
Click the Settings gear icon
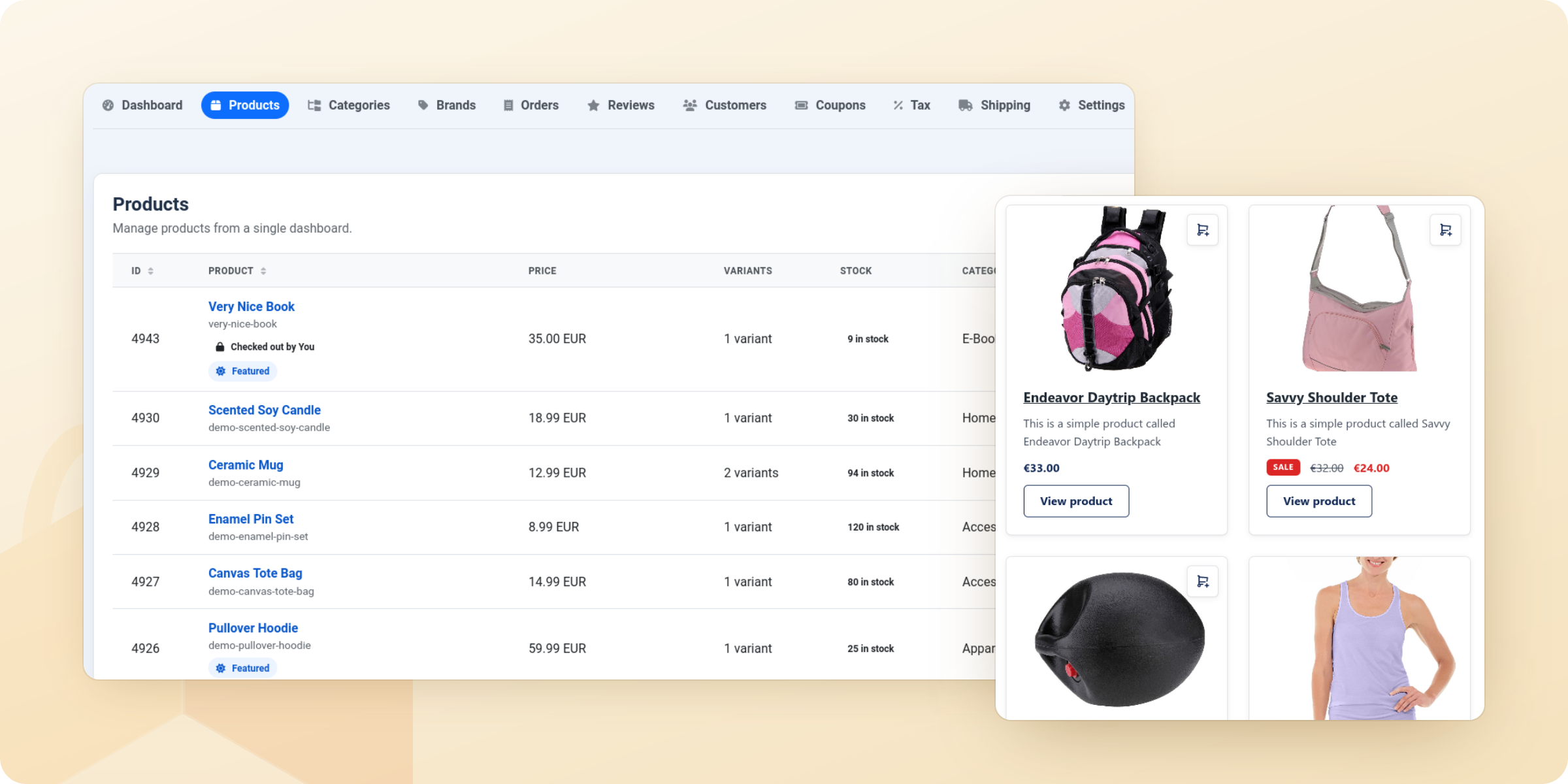pyautogui.click(x=1064, y=105)
